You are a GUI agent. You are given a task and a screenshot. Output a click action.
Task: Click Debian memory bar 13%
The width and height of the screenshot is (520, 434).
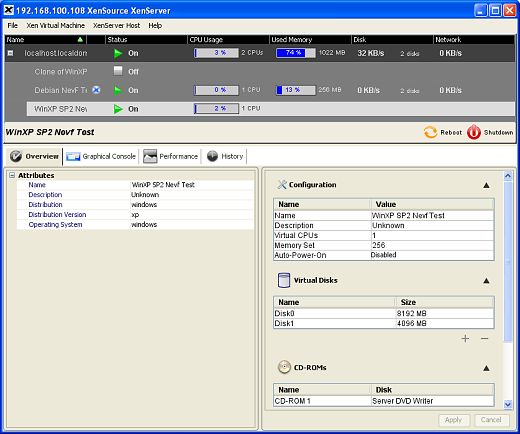(296, 90)
